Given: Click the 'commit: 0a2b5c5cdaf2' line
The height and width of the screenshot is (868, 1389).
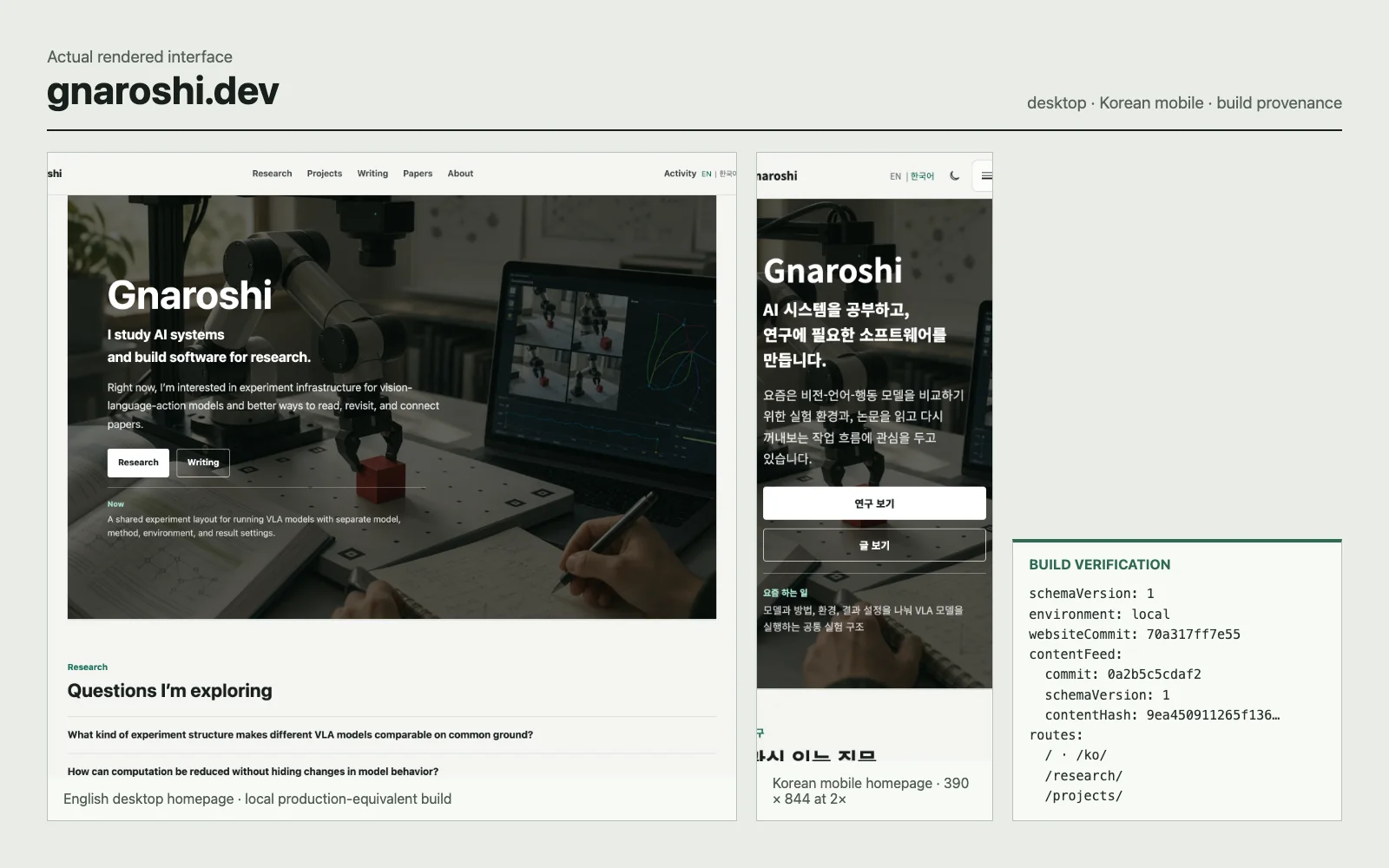Looking at the screenshot, I should pyautogui.click(x=1123, y=674).
